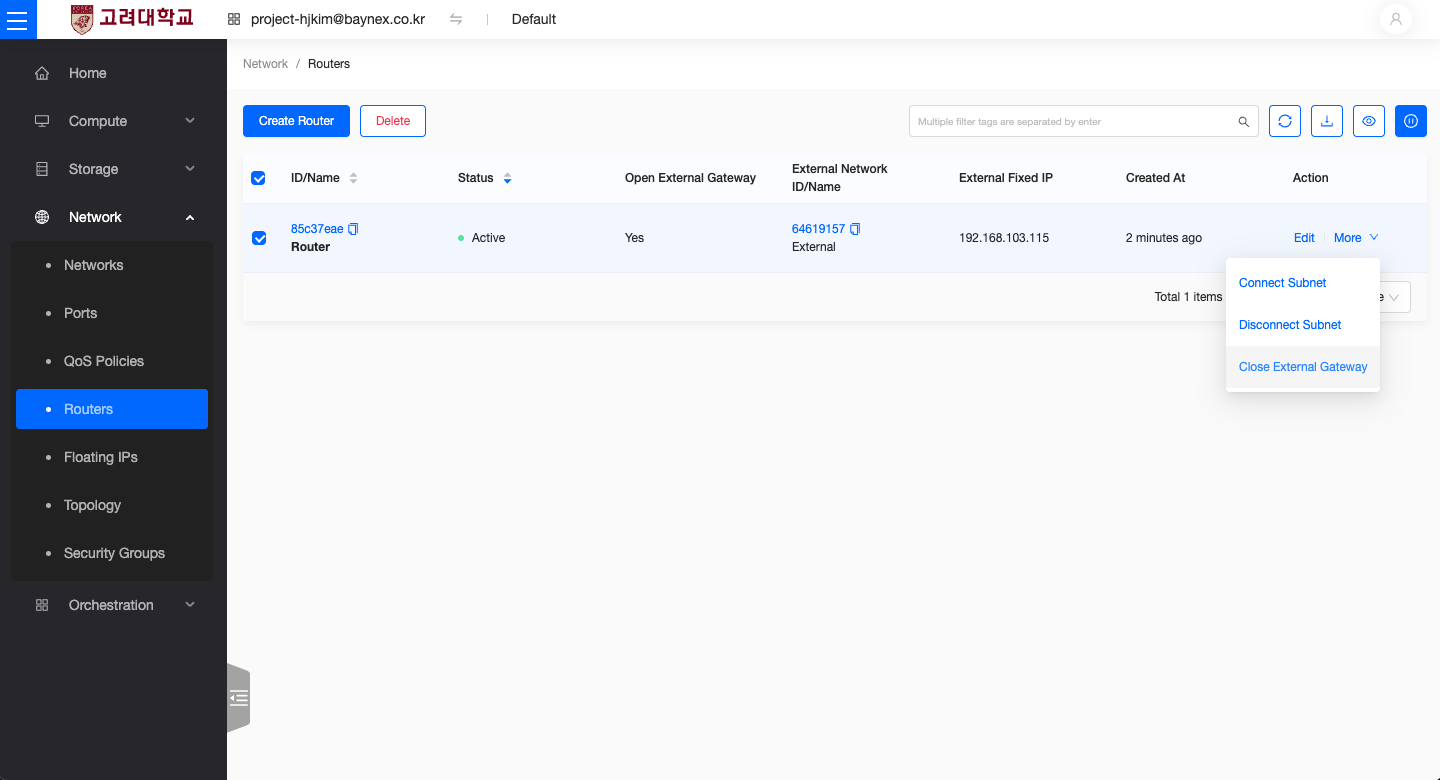Open external network link 64619157
1440x780 pixels.
818,229
